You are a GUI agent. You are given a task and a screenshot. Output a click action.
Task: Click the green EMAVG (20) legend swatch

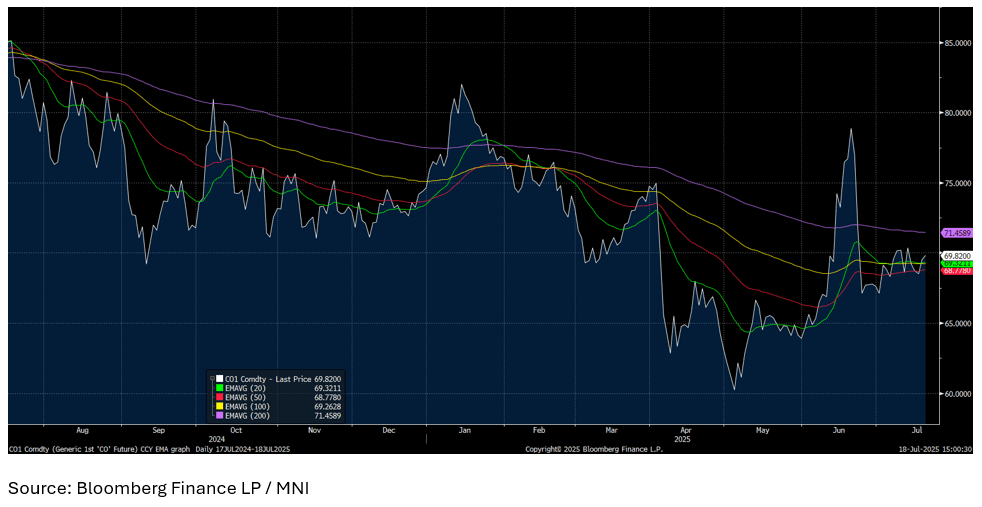tap(221, 389)
